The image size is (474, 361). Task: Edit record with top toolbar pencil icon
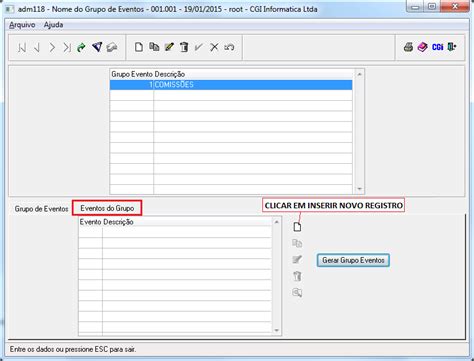[x=169, y=47]
